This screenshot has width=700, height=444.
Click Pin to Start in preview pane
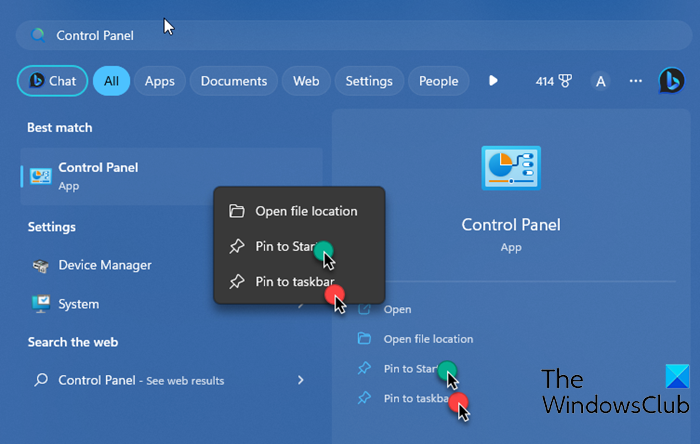(x=411, y=369)
